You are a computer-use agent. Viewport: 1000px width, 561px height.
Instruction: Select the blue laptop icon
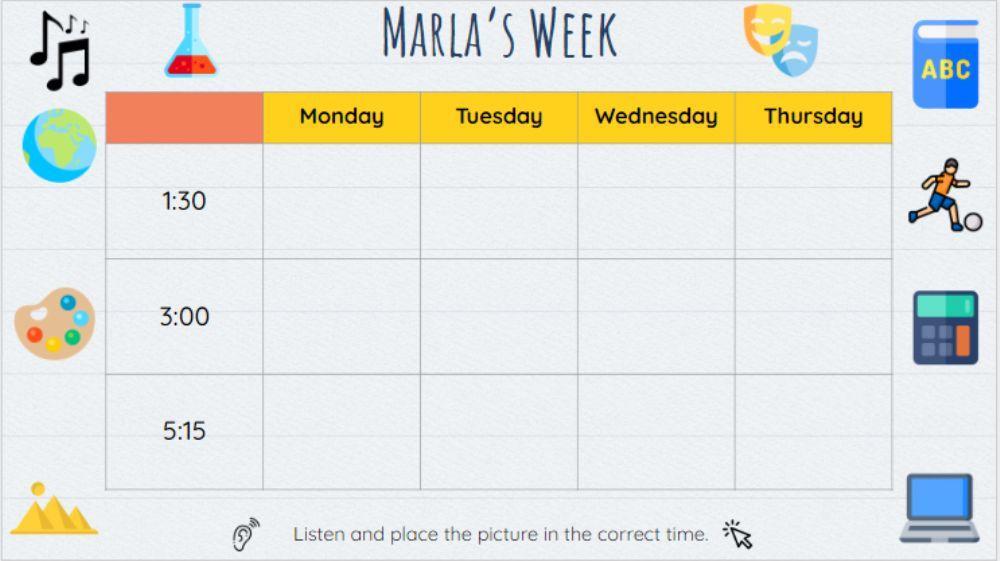click(x=939, y=508)
